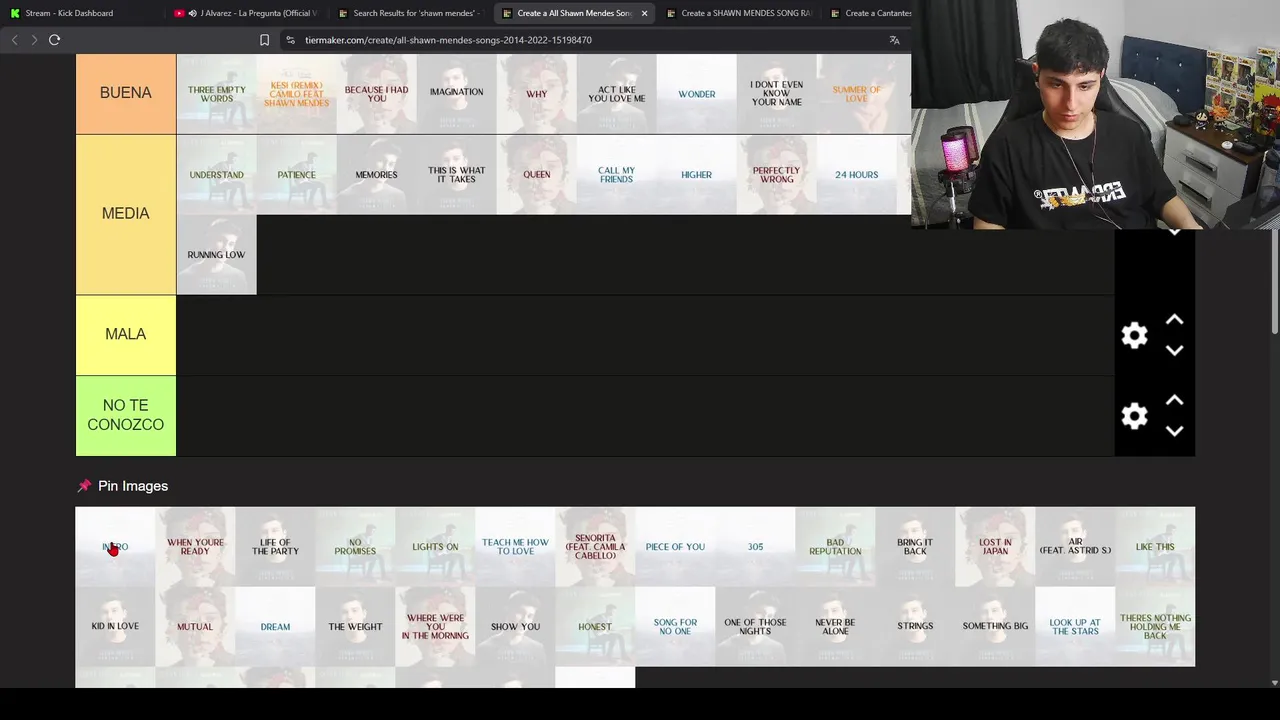Close the All Shawn Mendes Songs tab
The width and height of the screenshot is (1280, 720).
coord(644,13)
